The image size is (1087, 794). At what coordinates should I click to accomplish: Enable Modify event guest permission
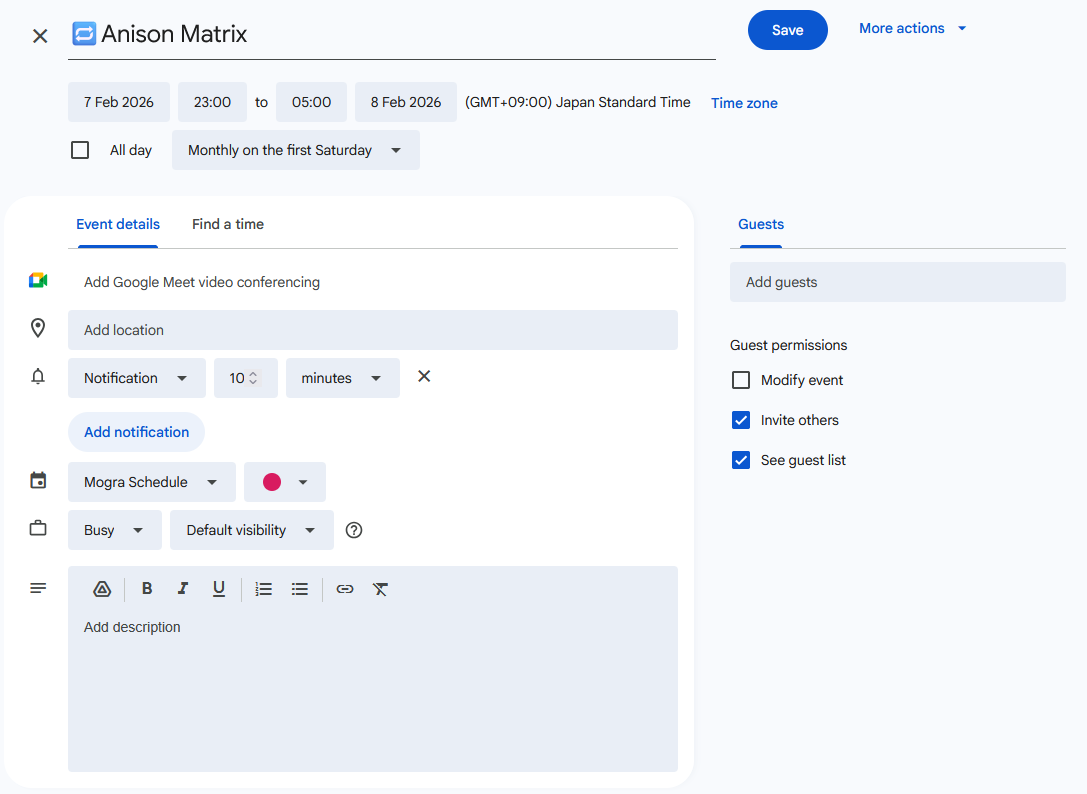pos(741,380)
